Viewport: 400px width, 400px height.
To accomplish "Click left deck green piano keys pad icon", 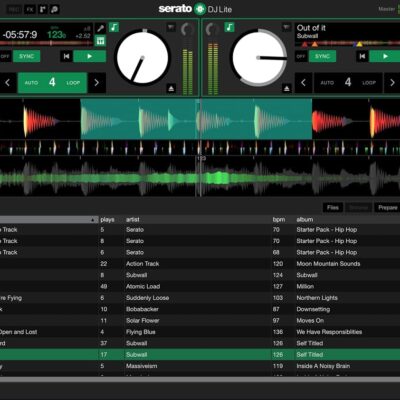I will click(100, 41).
